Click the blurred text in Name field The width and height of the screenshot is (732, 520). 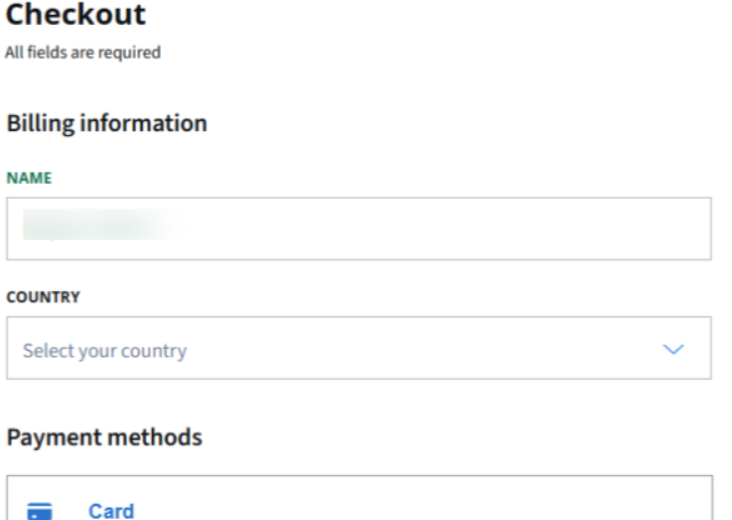point(98,227)
